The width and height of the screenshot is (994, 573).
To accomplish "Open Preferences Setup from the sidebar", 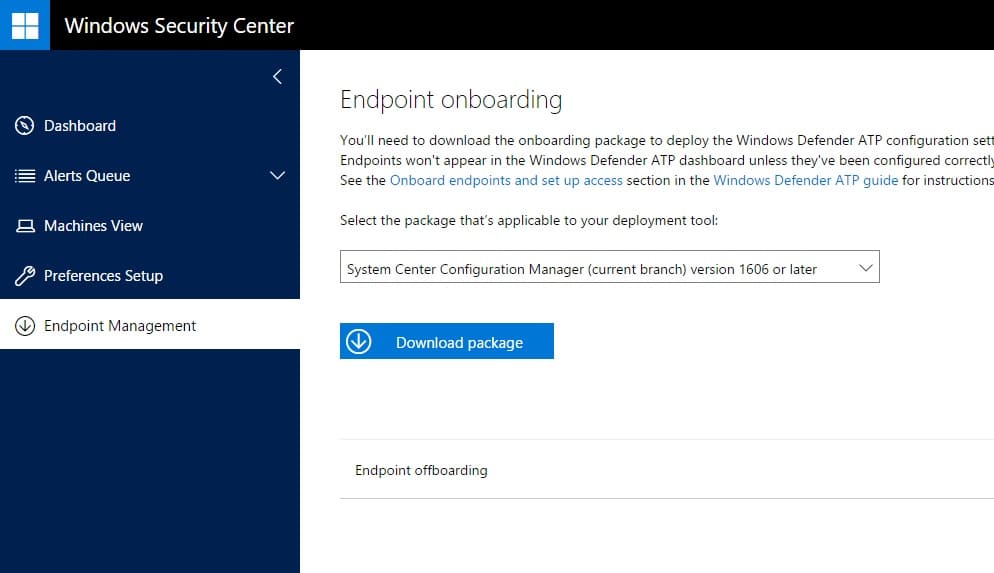I will 103,276.
